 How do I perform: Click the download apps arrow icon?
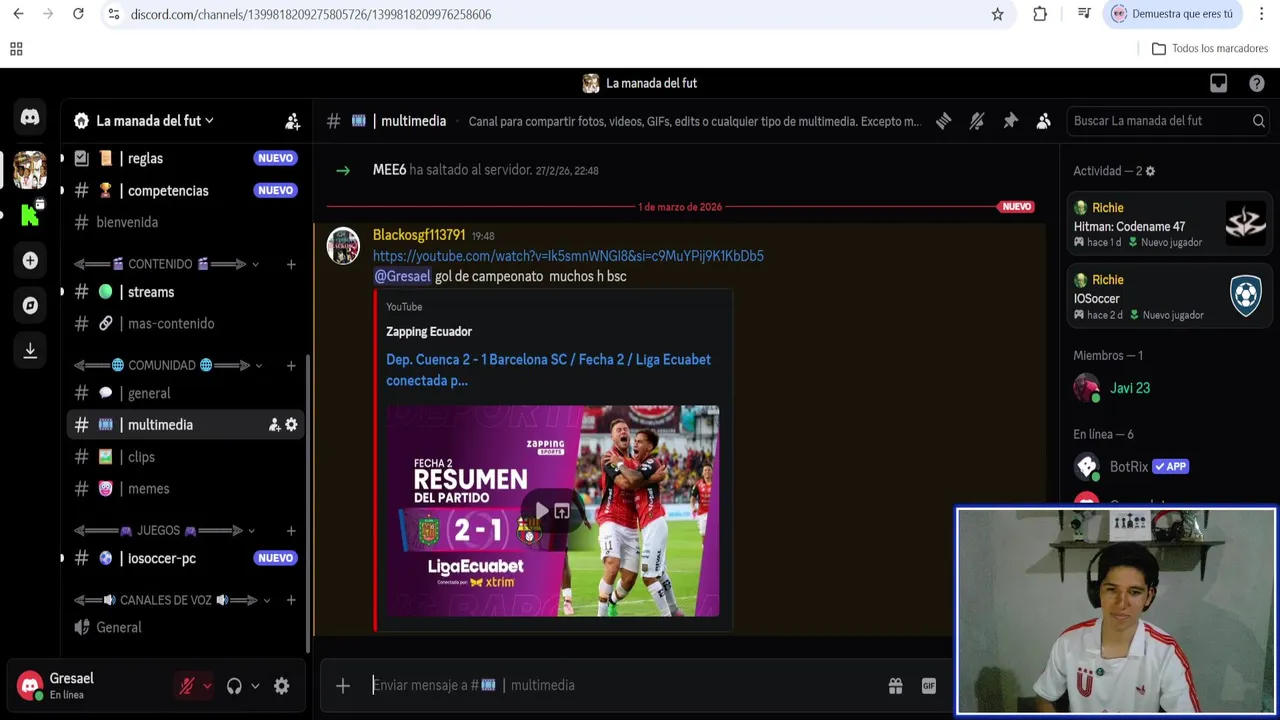tap(30, 350)
